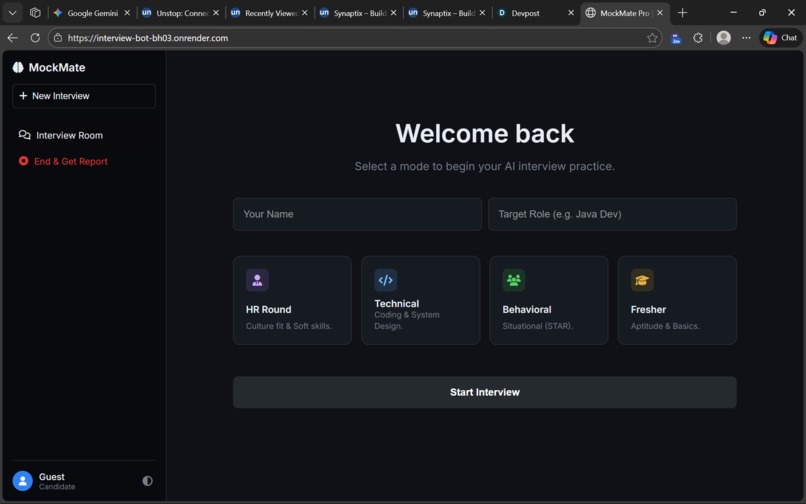Click the favorites star in address bar
Screen dimensions: 806x504
[x=652, y=38]
